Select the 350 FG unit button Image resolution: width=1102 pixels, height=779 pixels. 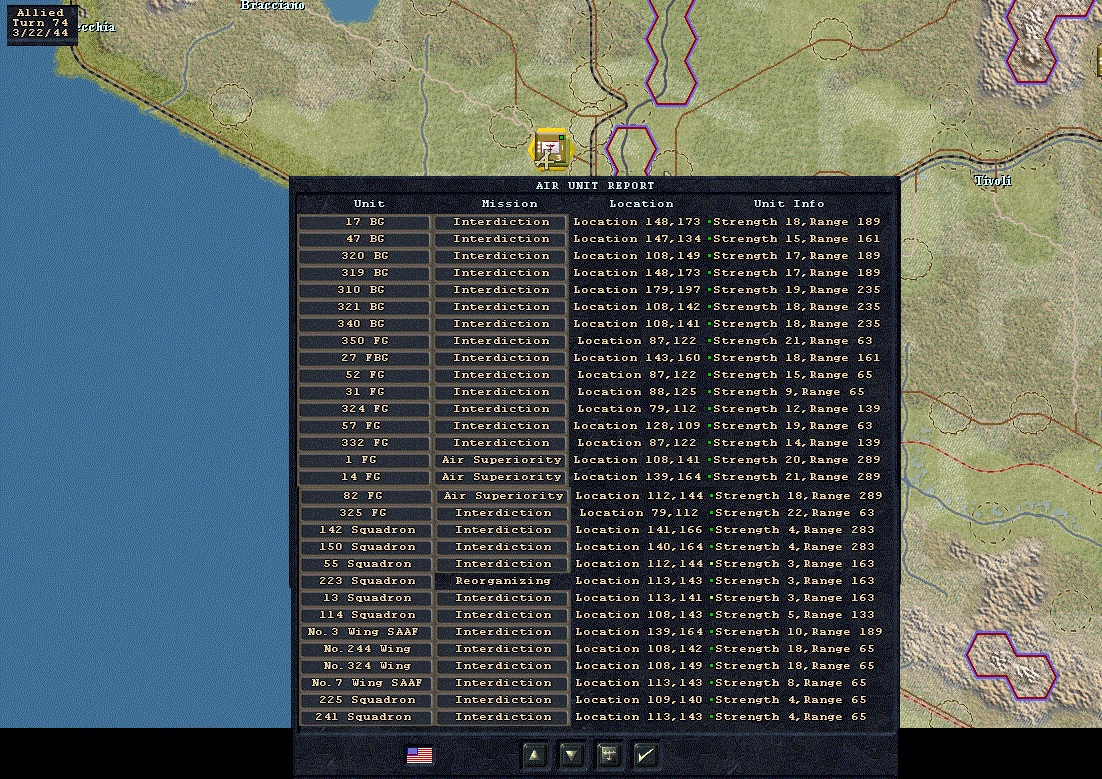pyautogui.click(x=364, y=341)
